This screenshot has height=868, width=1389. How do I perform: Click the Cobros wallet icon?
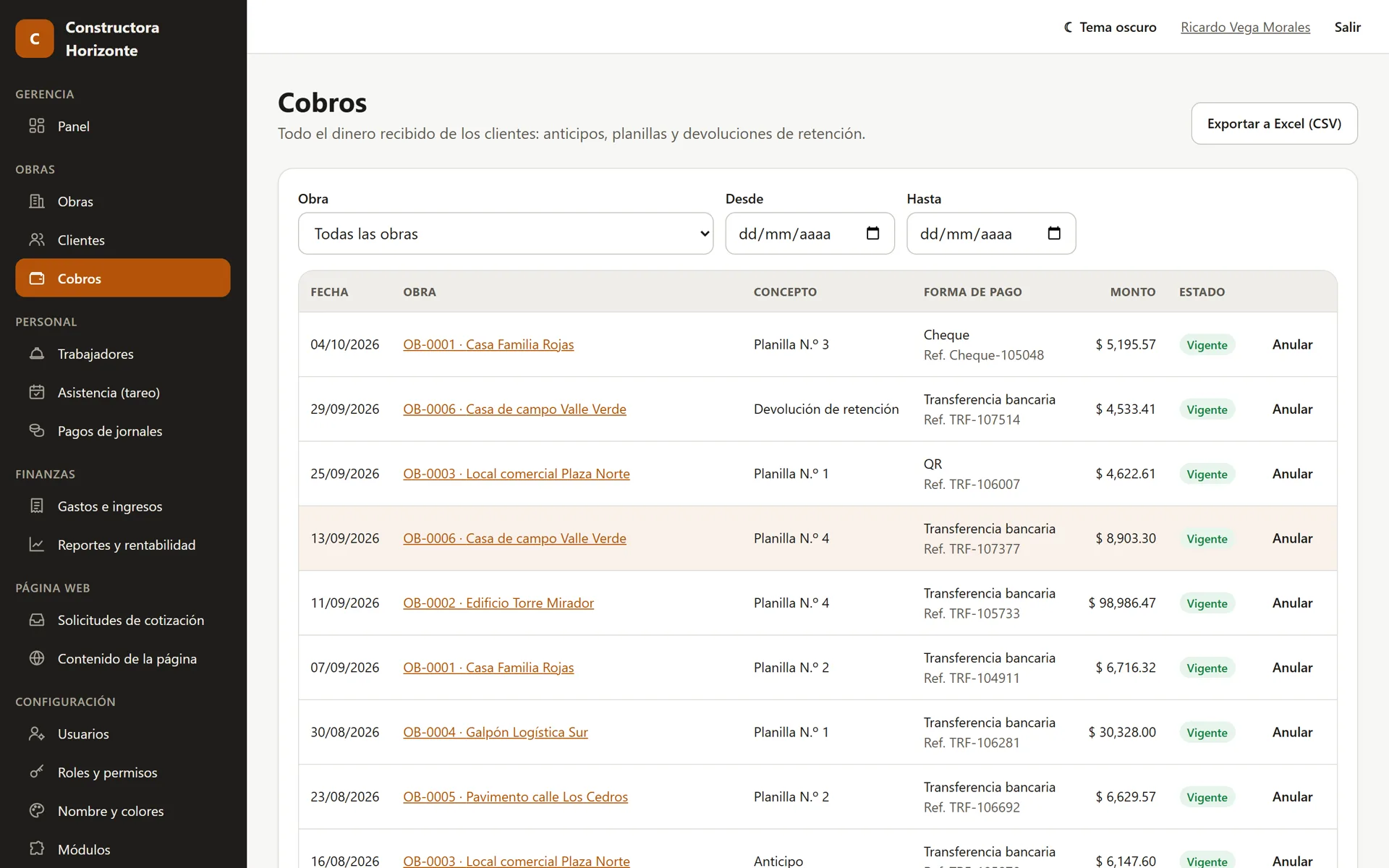[37, 278]
